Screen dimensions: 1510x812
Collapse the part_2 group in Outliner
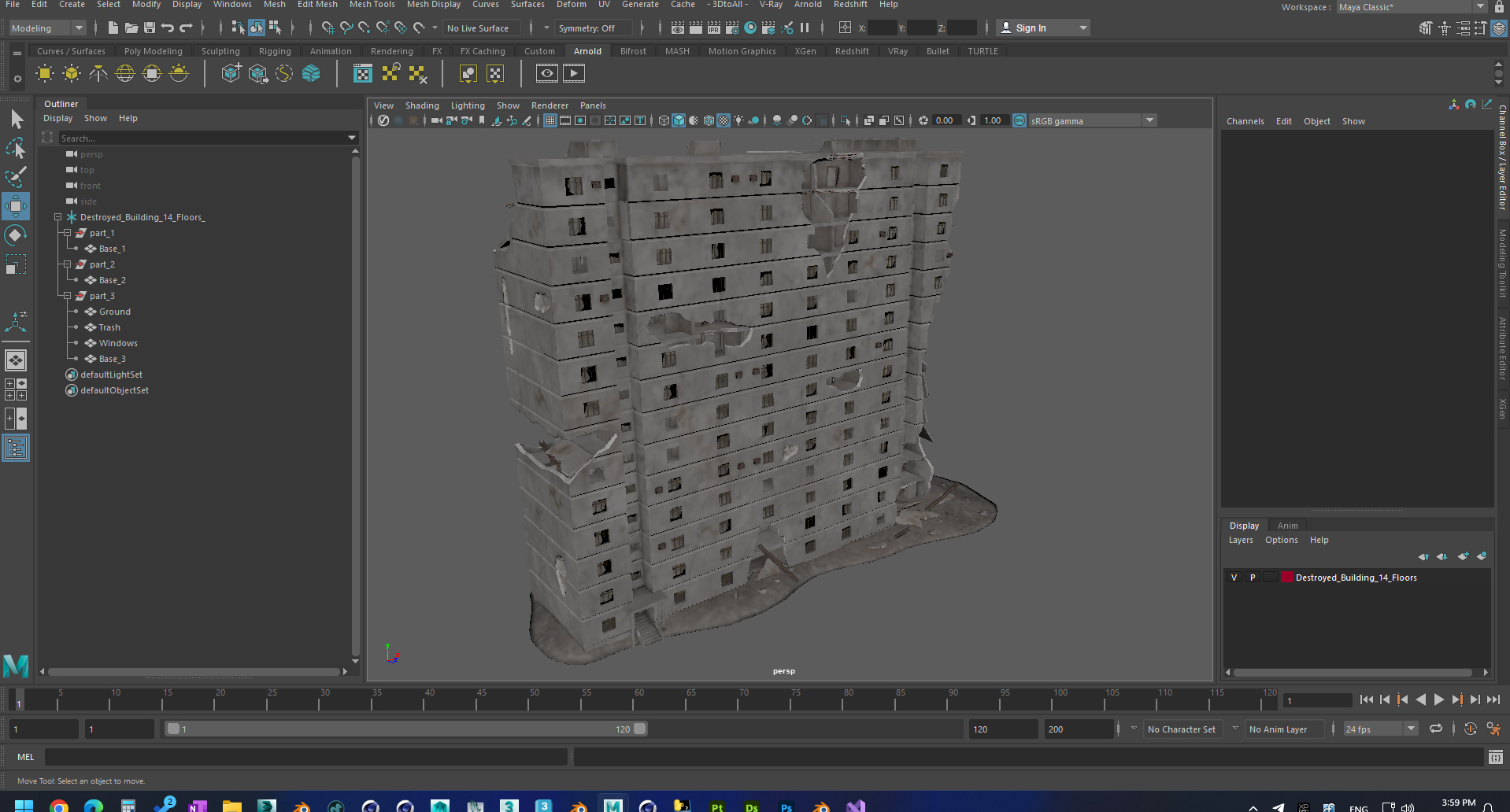pos(67,264)
